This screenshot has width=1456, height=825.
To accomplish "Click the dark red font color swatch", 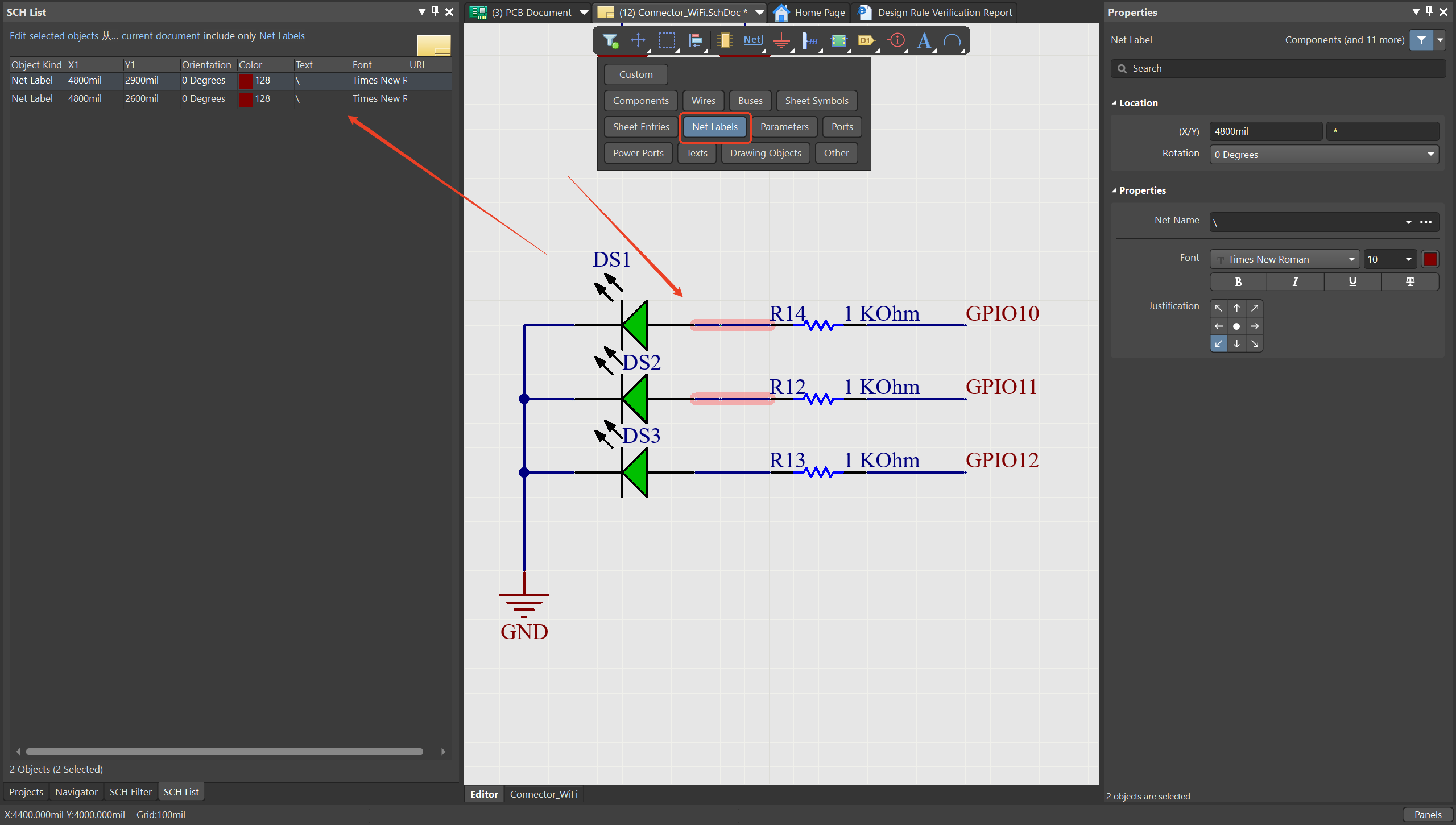I will [1430, 259].
